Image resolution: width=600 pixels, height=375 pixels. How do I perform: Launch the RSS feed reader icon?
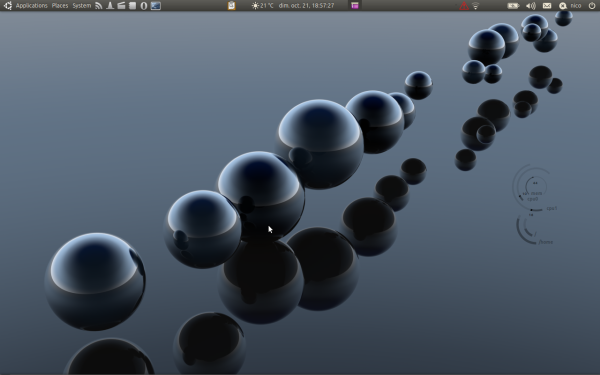(99, 6)
